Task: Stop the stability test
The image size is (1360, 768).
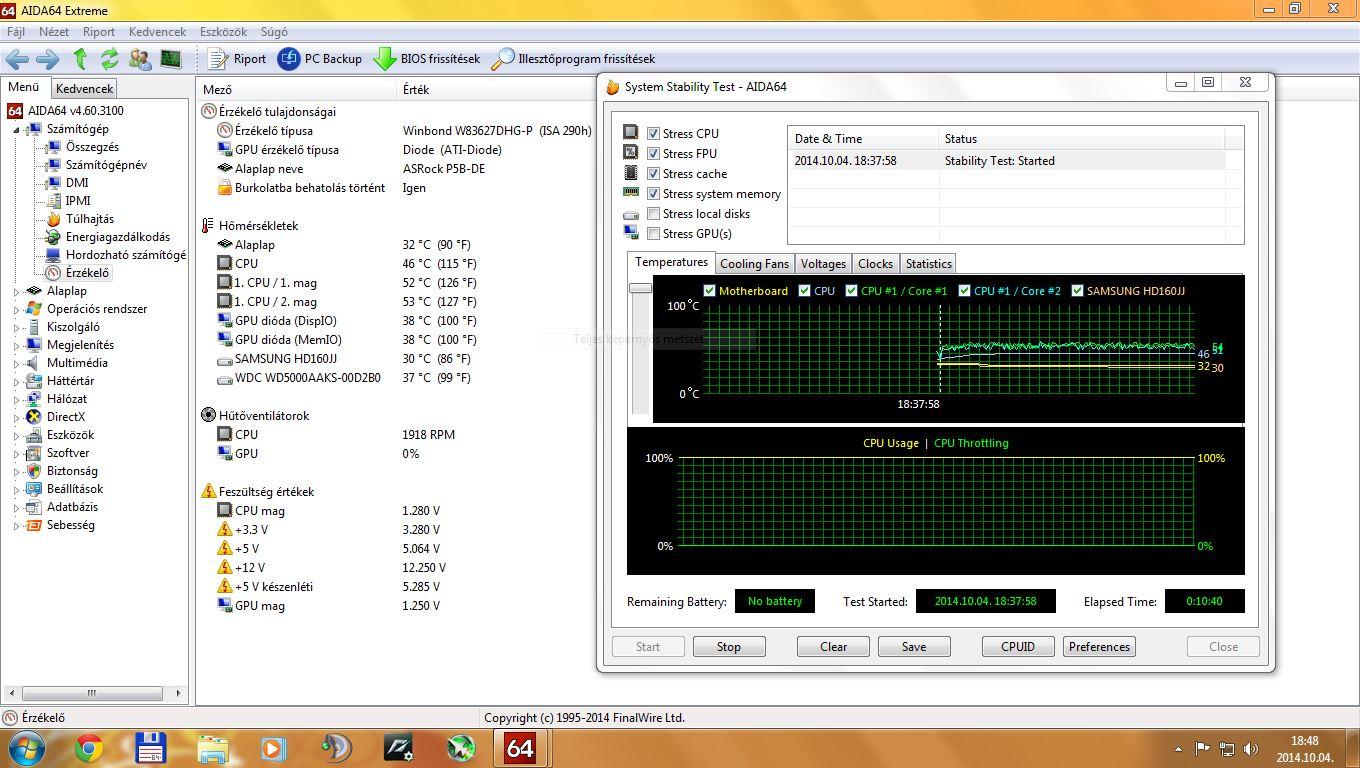Action: [x=729, y=647]
